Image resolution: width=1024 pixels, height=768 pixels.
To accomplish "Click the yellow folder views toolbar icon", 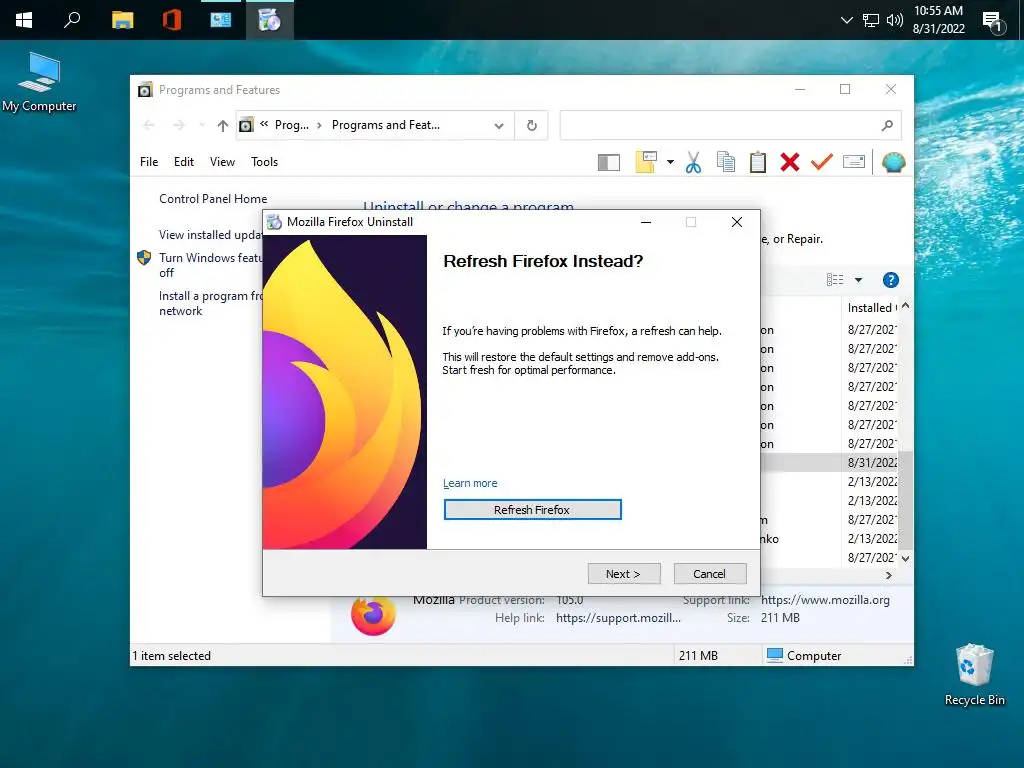I will 646,162.
